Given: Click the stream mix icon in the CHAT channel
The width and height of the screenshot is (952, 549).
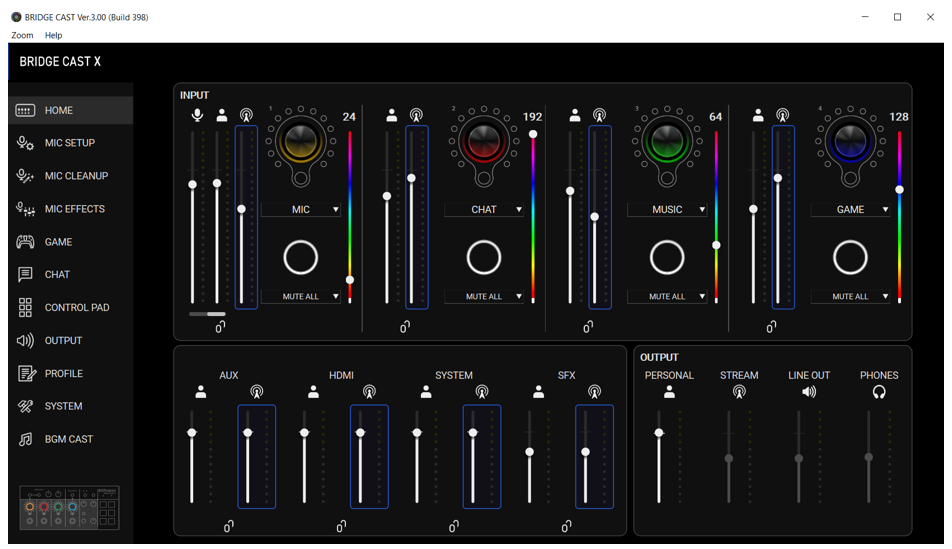Looking at the screenshot, I should [x=416, y=115].
